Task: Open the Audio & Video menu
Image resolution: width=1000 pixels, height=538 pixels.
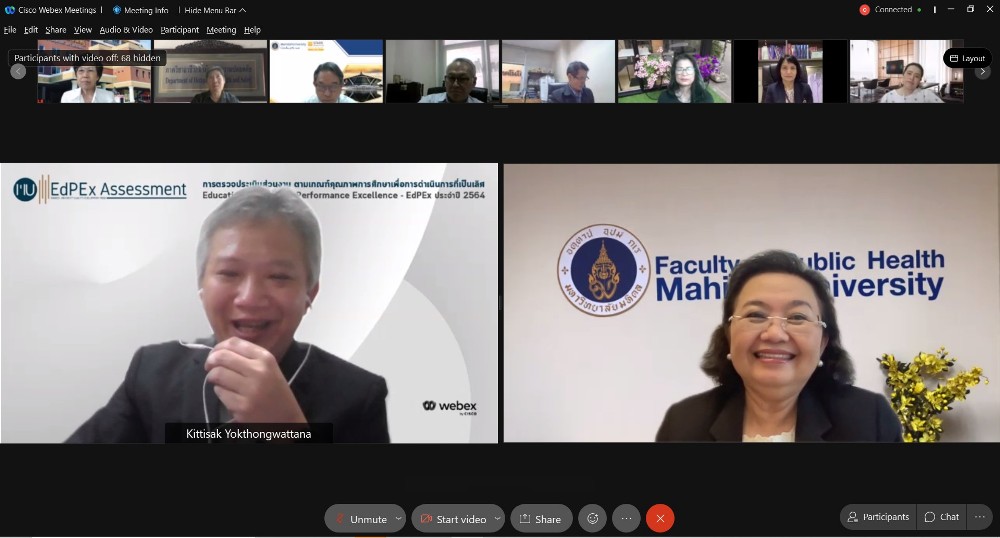Action: click(126, 30)
